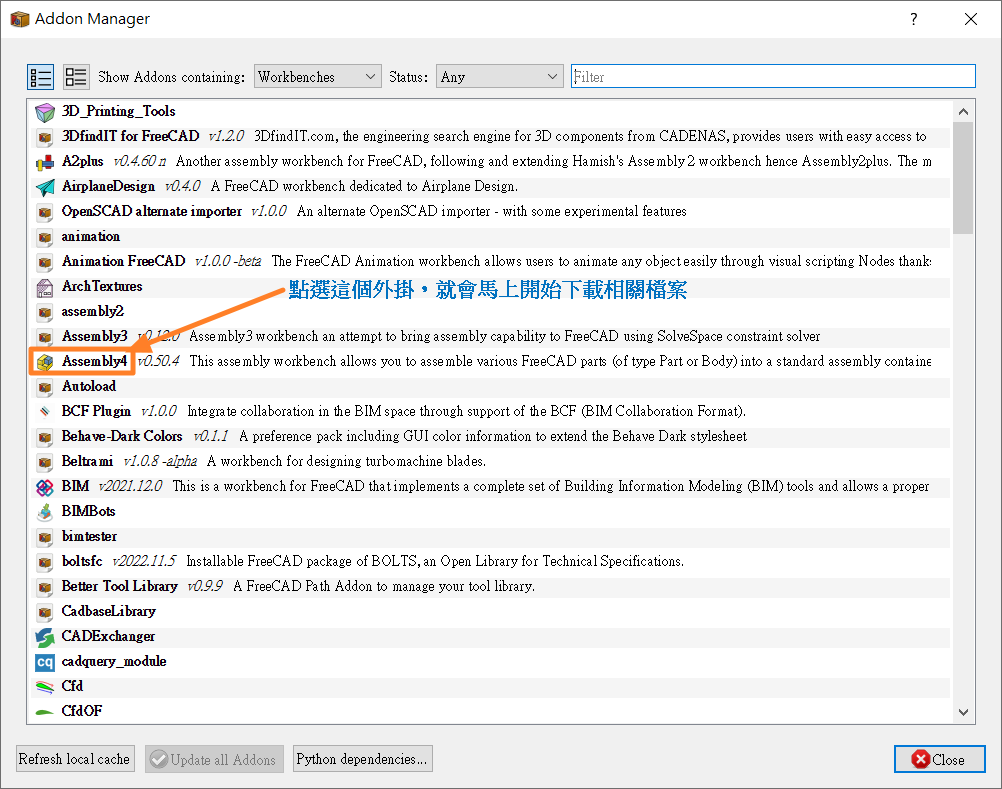This screenshot has width=1002, height=789.
Task: Click the 3D_Printing_Tools icon
Action: [x=45, y=112]
